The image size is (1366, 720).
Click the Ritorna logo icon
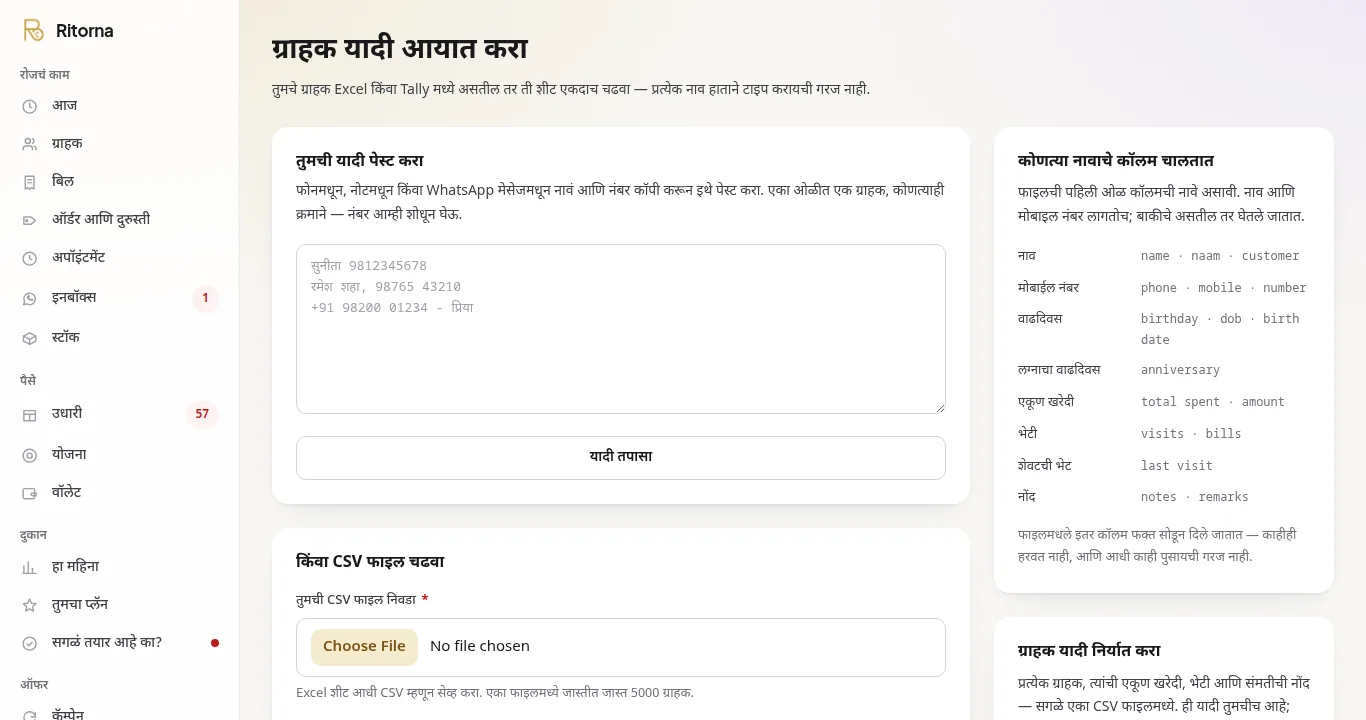click(x=34, y=30)
